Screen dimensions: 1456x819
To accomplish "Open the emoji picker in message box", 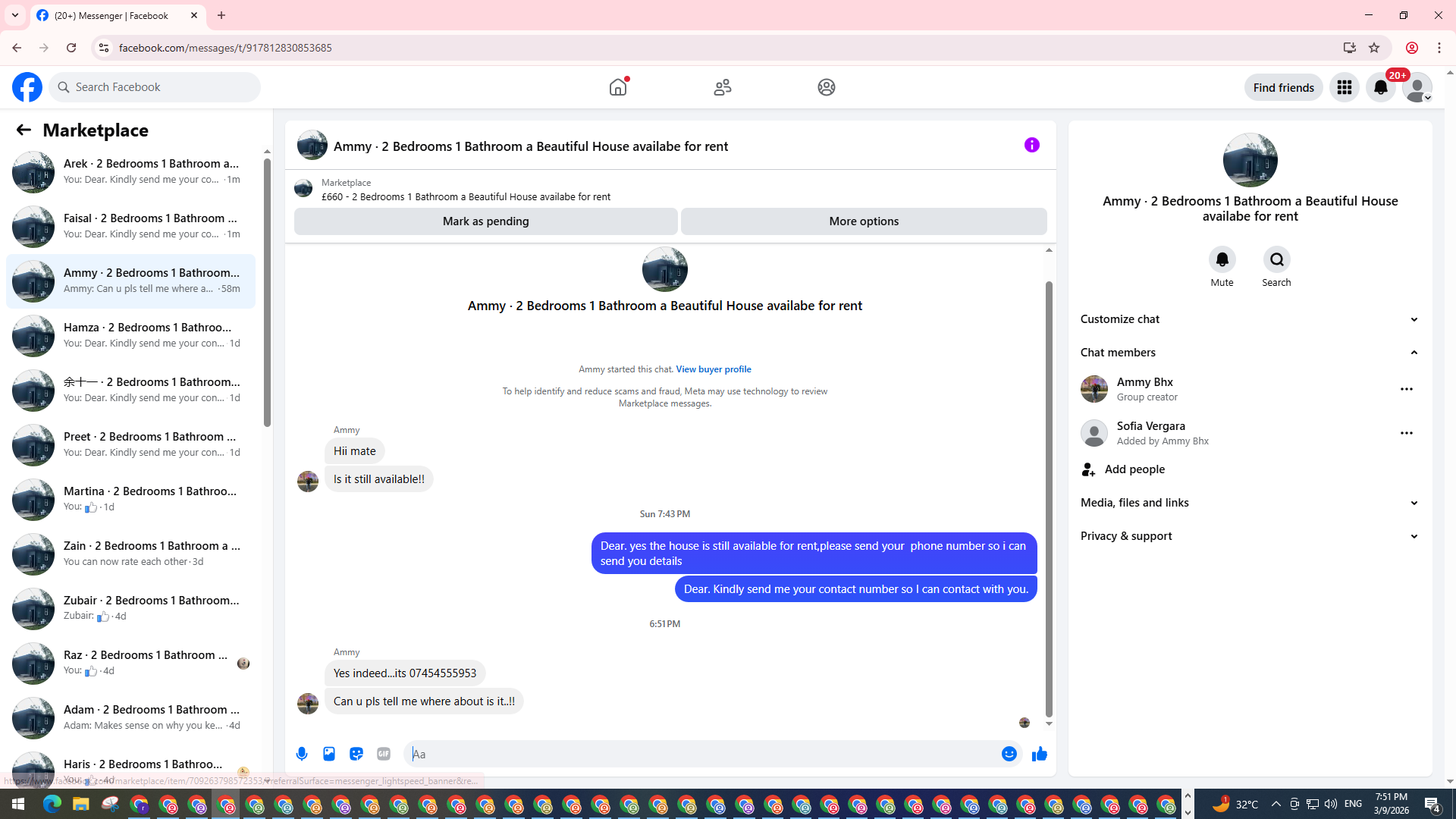I will point(1009,754).
